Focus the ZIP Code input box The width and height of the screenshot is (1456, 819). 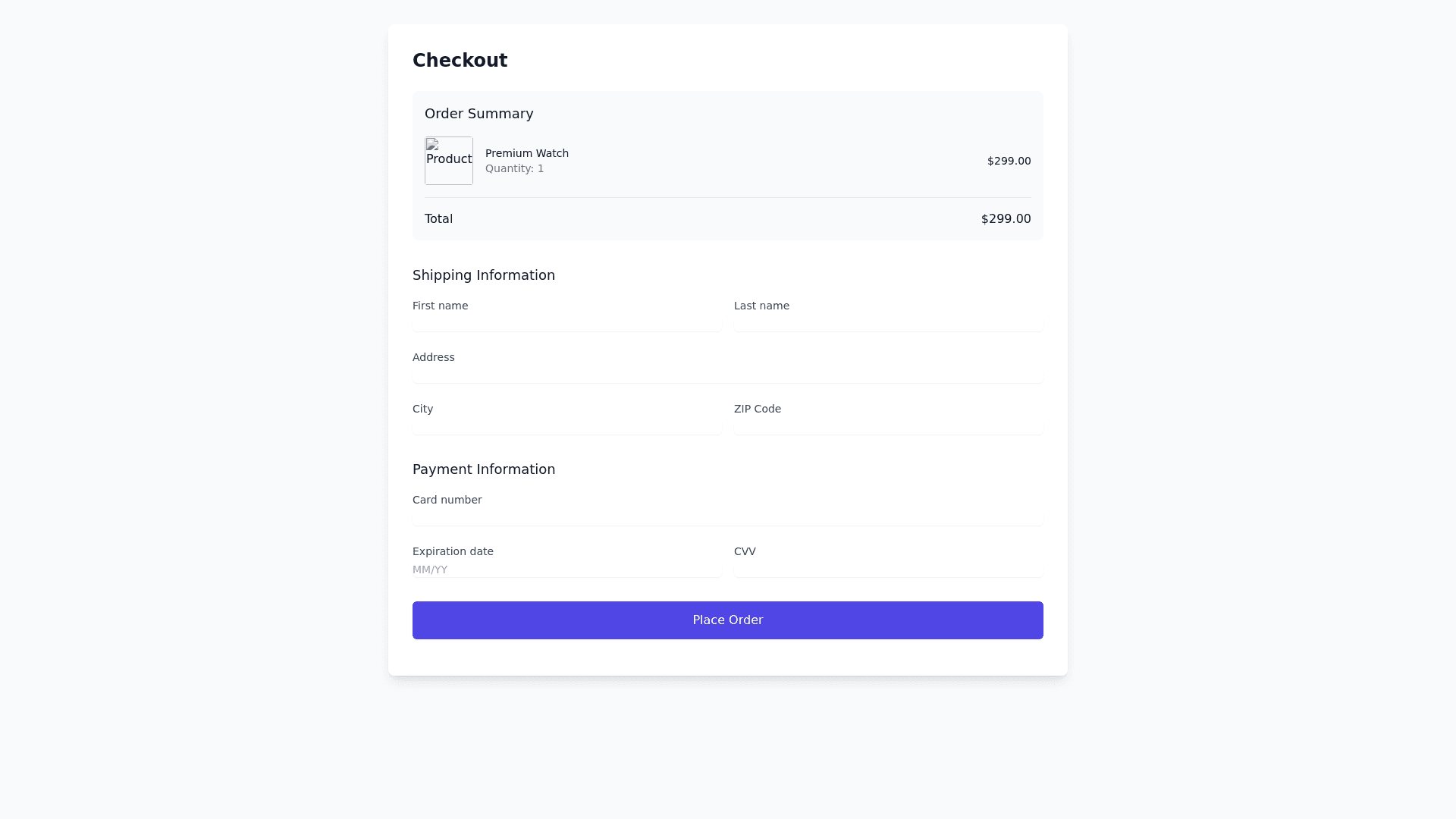point(888,426)
